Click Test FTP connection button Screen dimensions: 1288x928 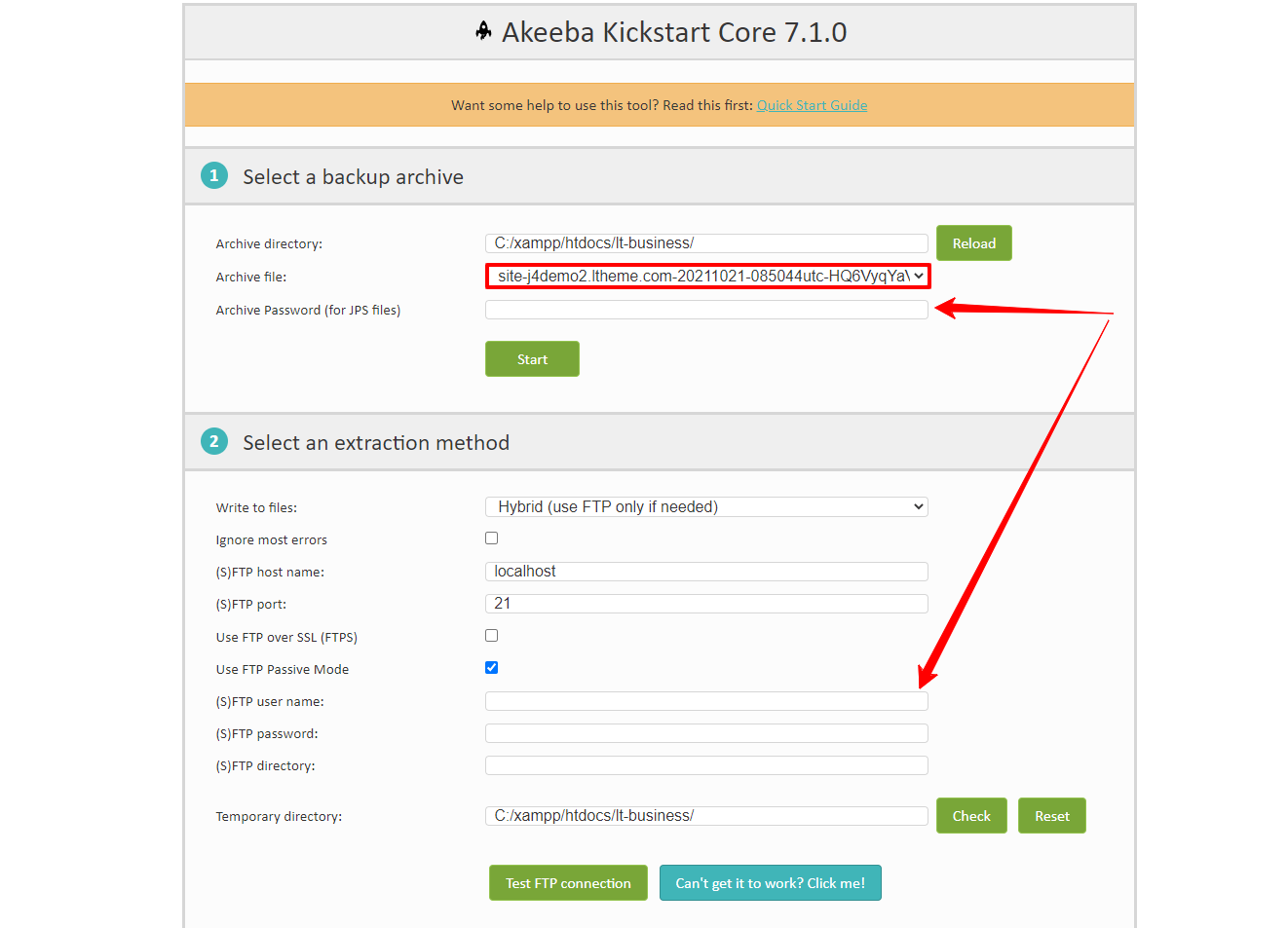(568, 883)
